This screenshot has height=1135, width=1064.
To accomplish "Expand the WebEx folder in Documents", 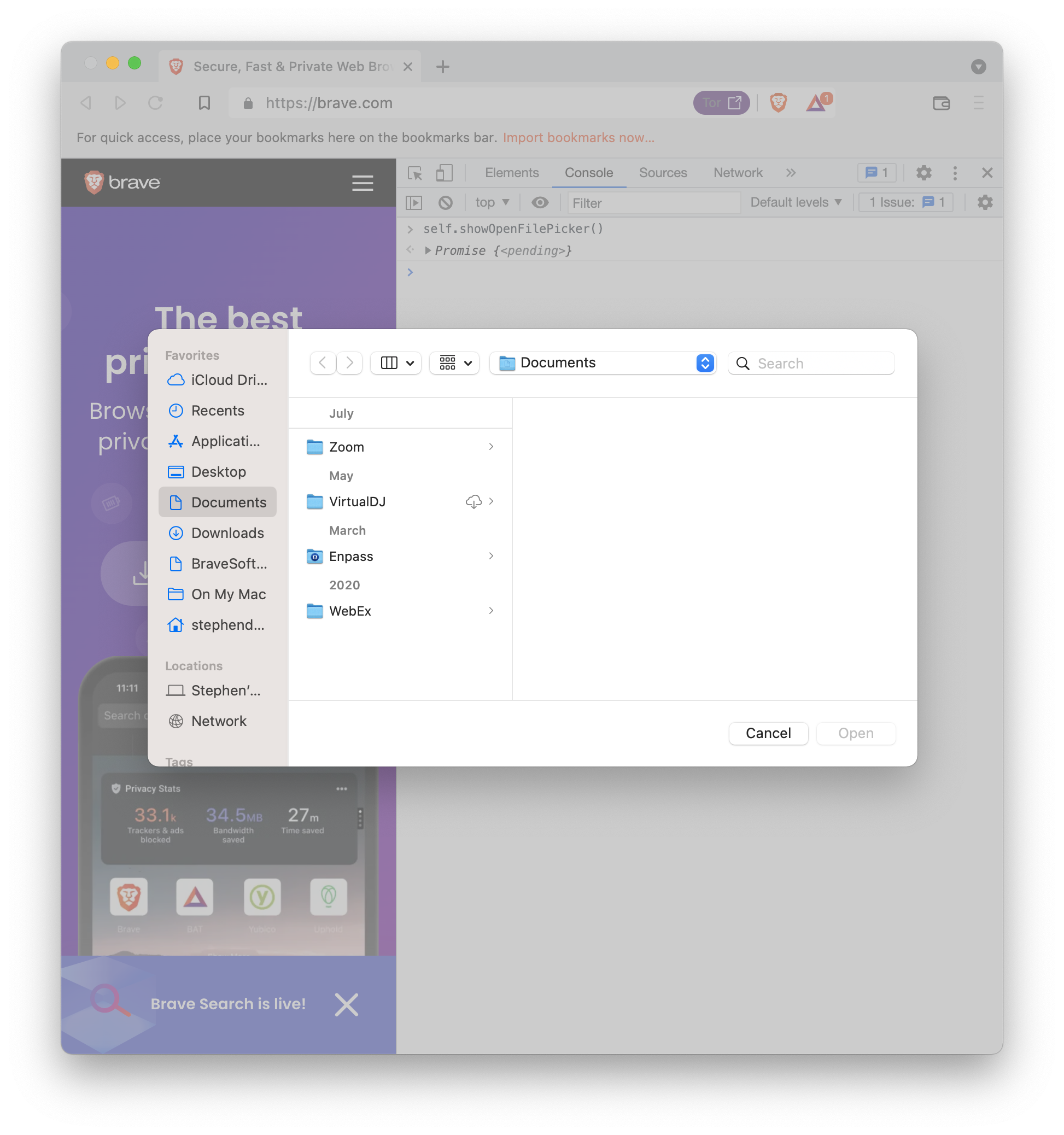I will (x=491, y=611).
